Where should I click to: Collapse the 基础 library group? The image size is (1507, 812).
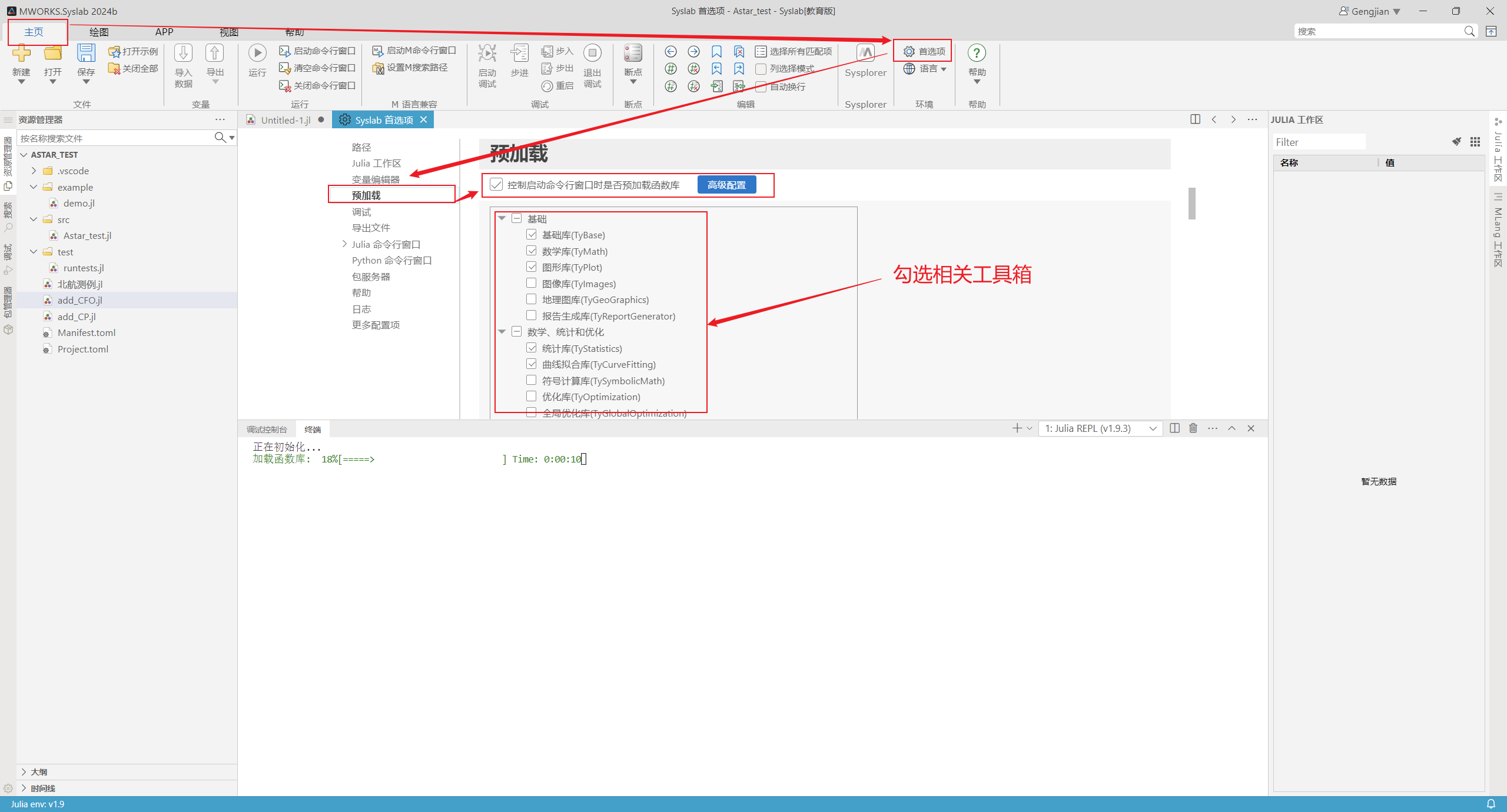pos(502,218)
